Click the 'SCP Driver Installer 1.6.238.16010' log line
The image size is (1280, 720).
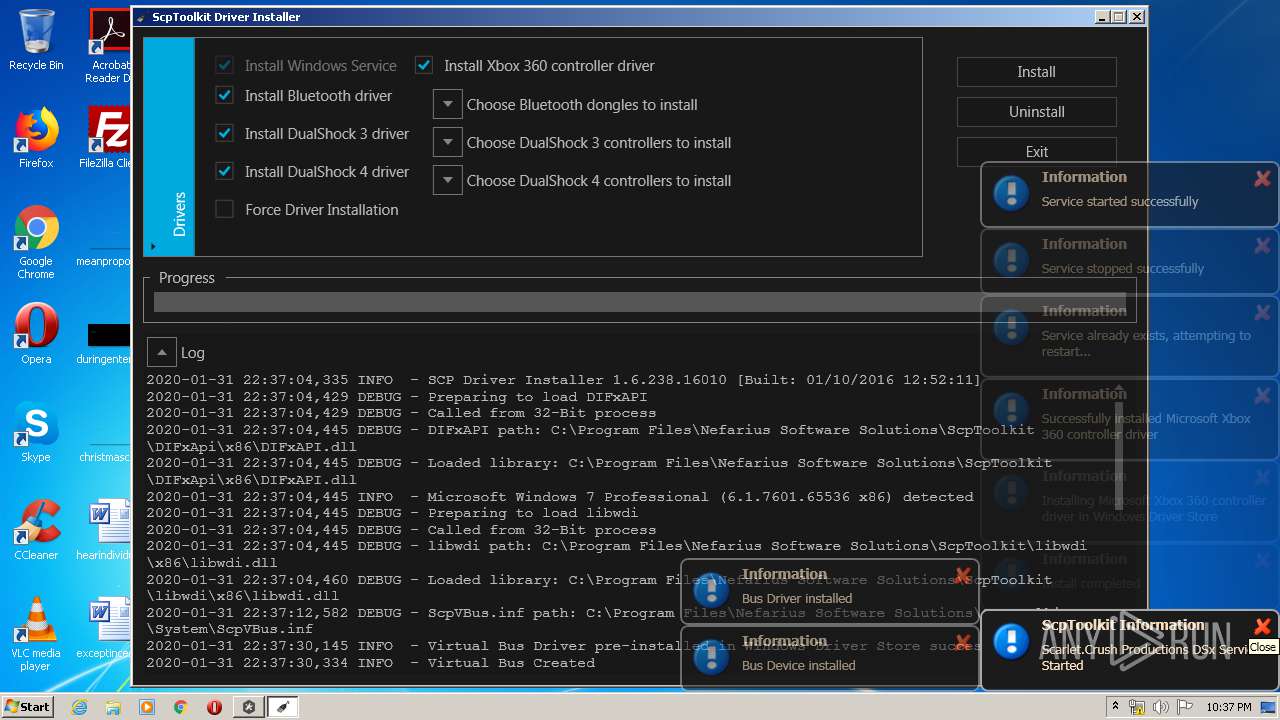click(563, 380)
